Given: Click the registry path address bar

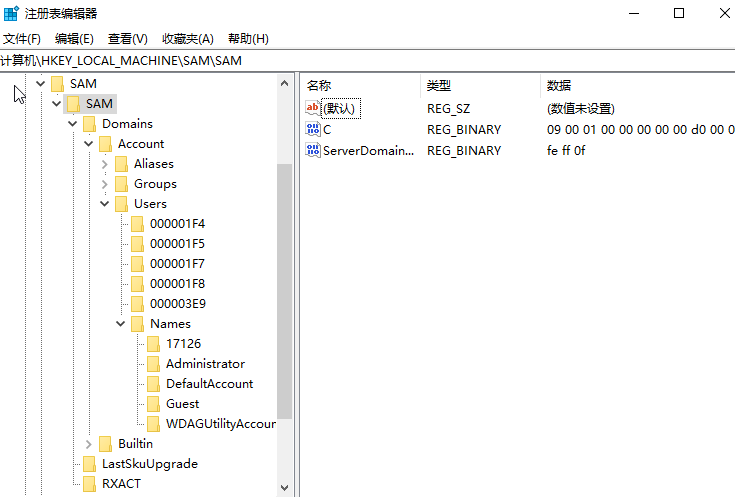Looking at the screenshot, I should (368, 61).
